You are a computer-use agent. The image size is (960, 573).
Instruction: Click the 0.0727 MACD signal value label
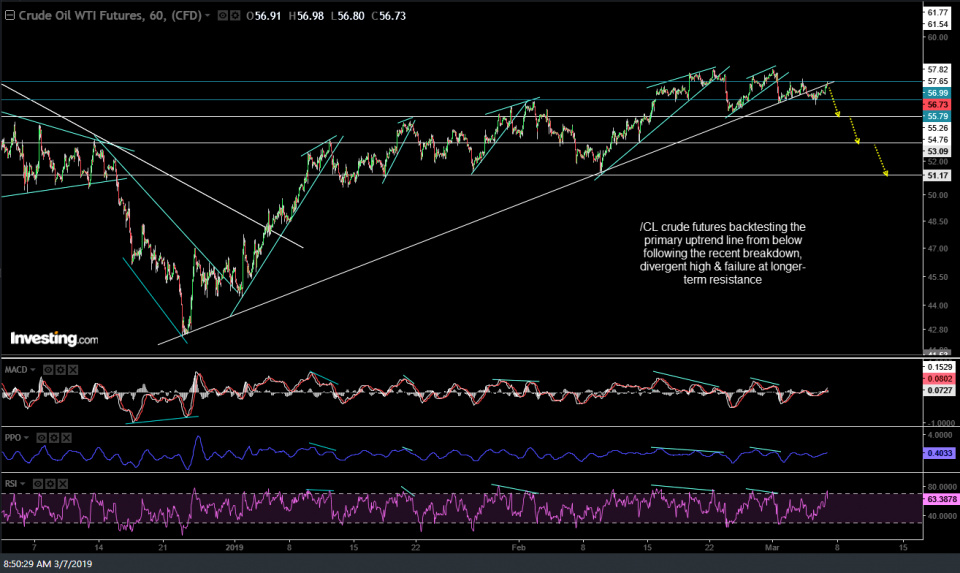coord(939,390)
